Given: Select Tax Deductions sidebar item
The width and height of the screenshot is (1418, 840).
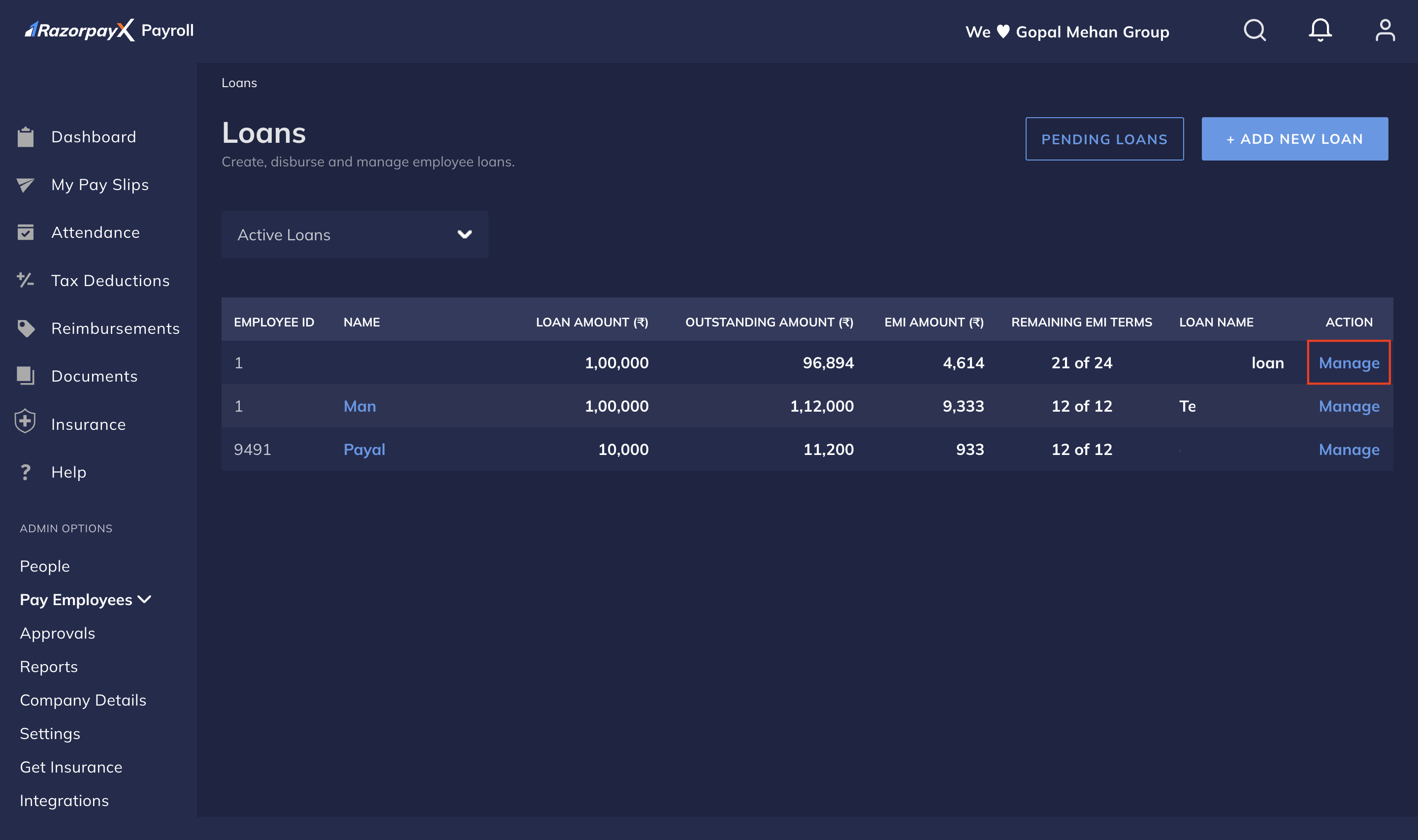Looking at the screenshot, I should (x=110, y=280).
